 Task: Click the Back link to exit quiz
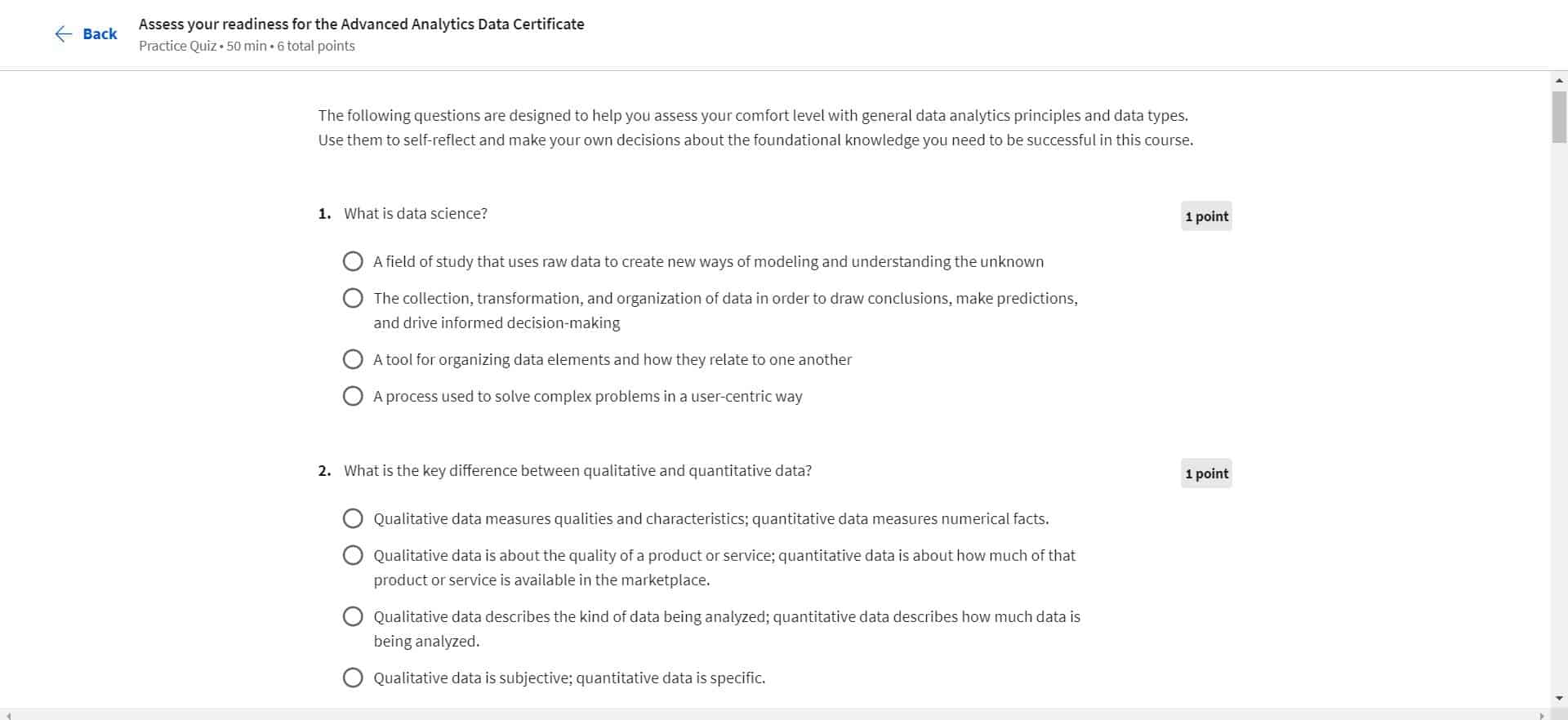[x=99, y=33]
